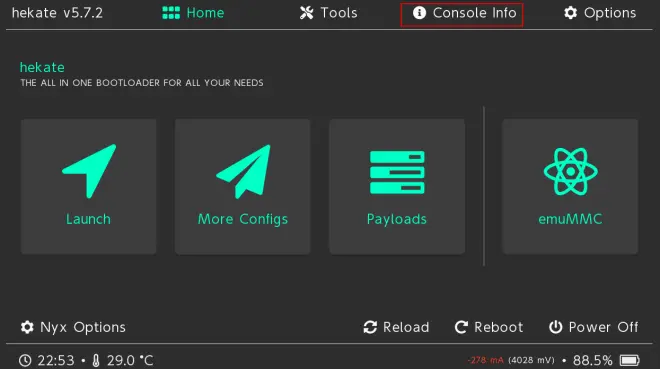Click the thermometer icon in status bar

96,360
